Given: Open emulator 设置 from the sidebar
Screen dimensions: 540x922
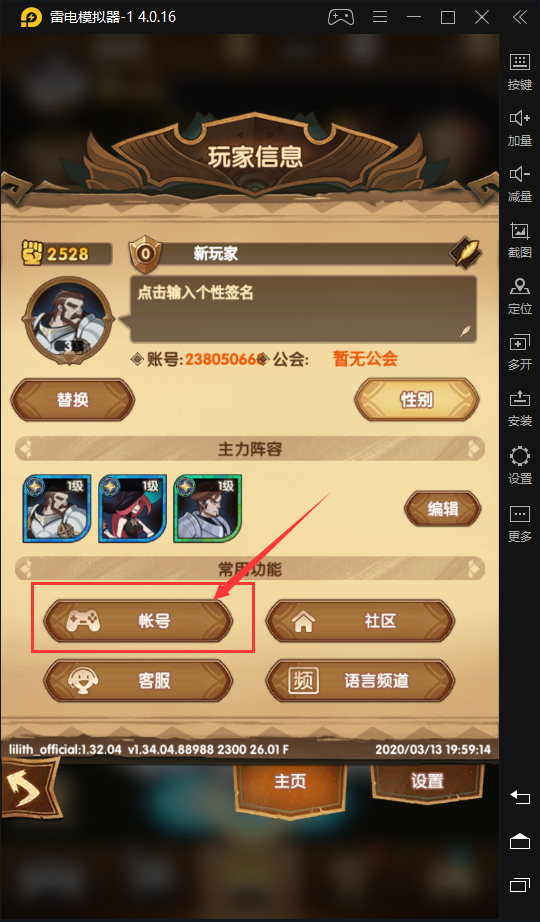Looking at the screenshot, I should pyautogui.click(x=519, y=465).
